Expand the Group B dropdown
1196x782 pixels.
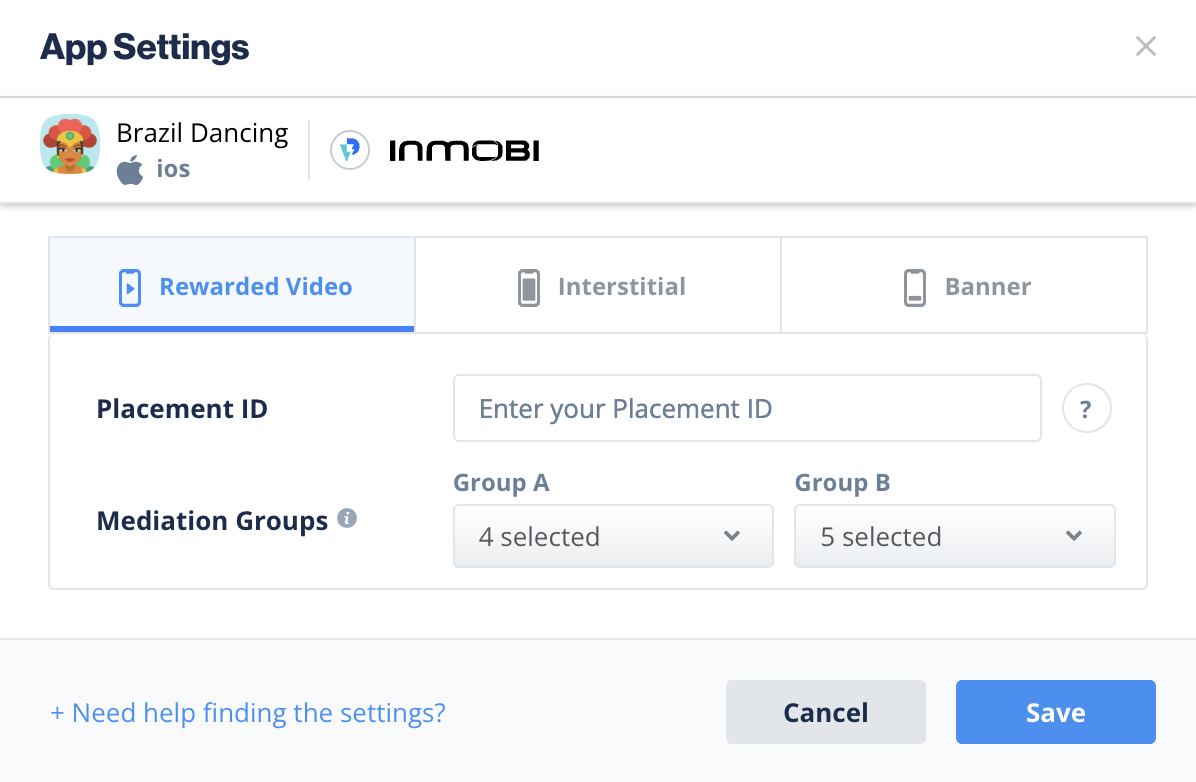point(955,536)
